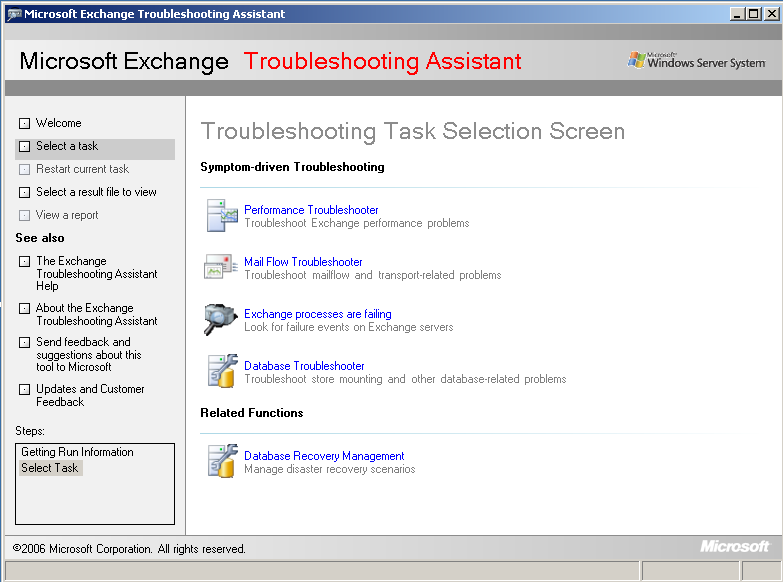Open Database Recovery Management link
This screenshot has width=783, height=582.
coord(324,456)
